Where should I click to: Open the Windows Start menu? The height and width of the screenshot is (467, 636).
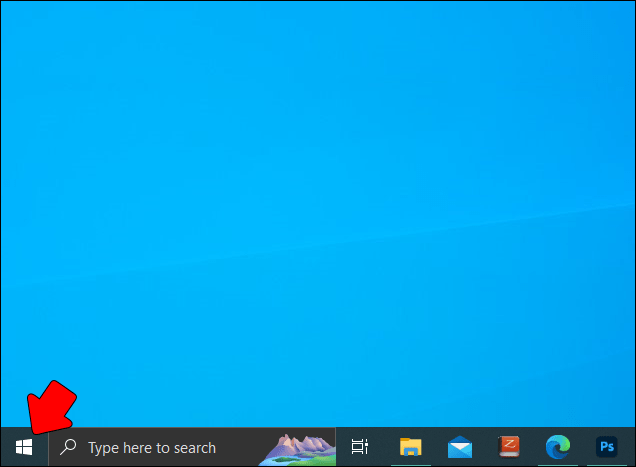pos(24,447)
